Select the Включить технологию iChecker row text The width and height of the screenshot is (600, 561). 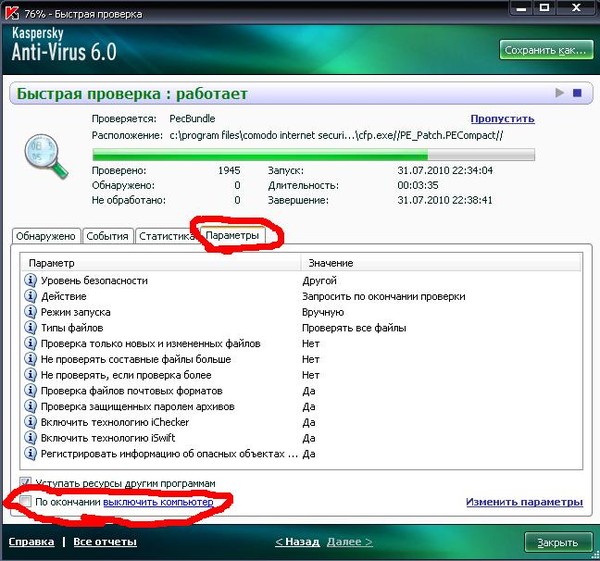[115, 422]
